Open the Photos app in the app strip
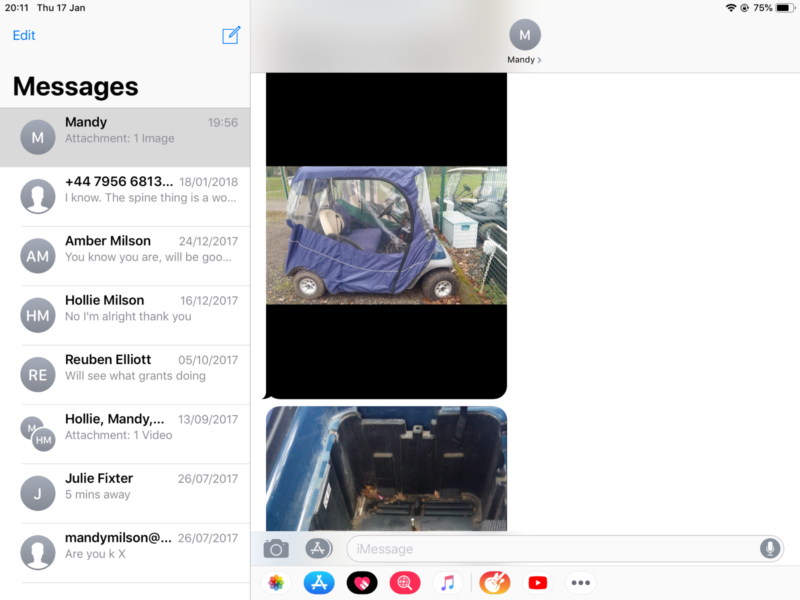 [276, 583]
